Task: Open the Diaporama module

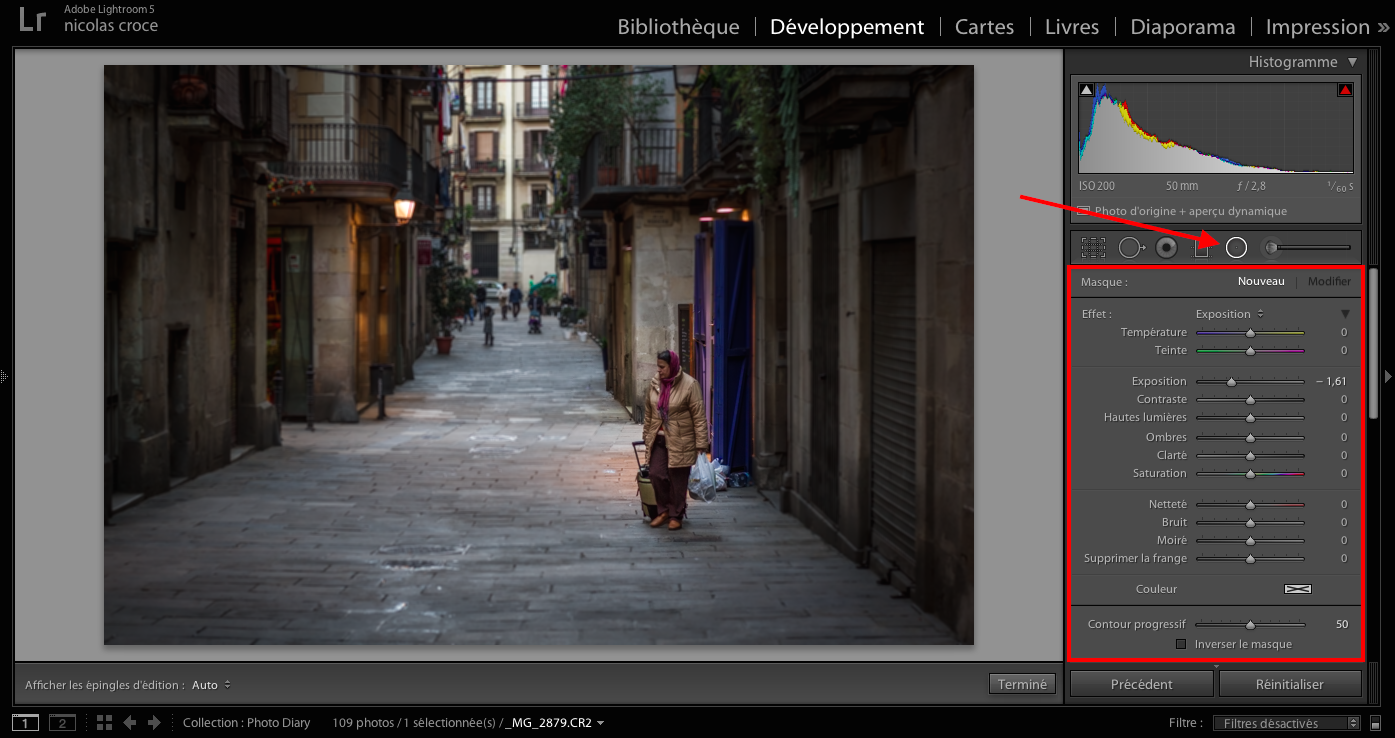Action: click(1182, 27)
